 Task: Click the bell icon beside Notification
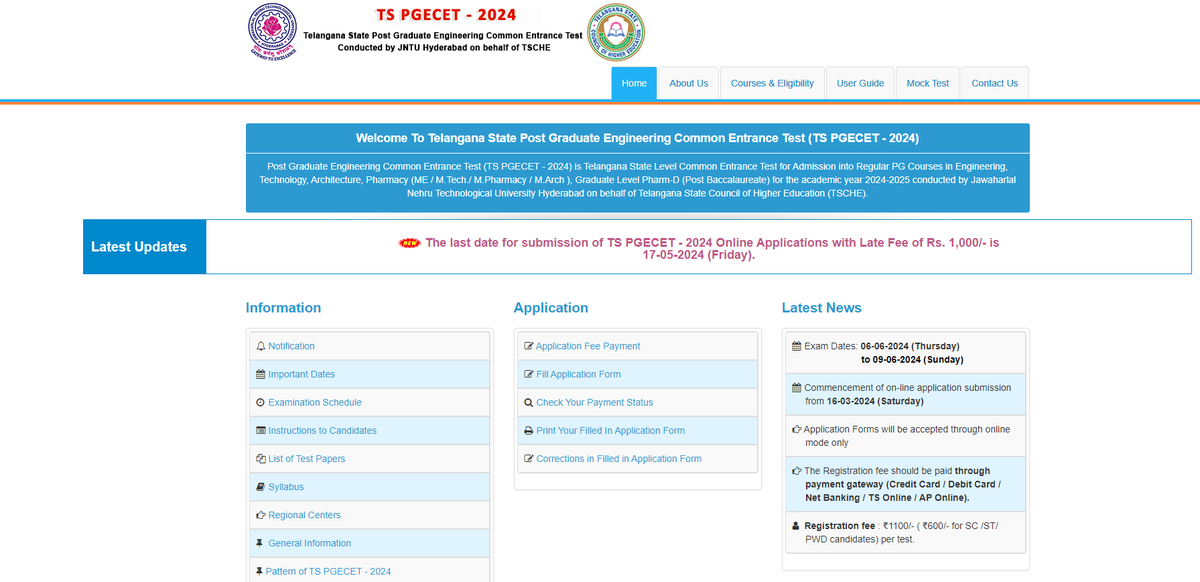[x=261, y=346]
